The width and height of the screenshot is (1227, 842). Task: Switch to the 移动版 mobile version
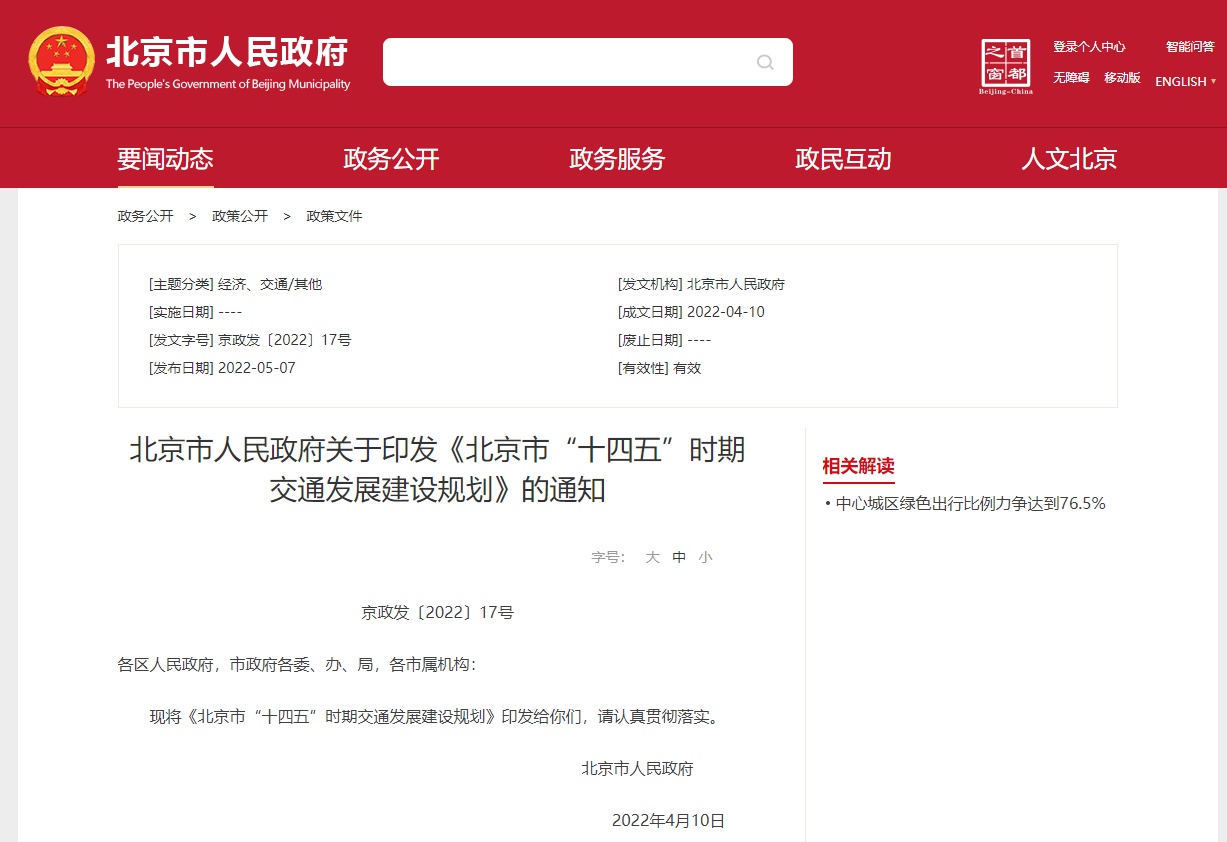coord(1122,78)
